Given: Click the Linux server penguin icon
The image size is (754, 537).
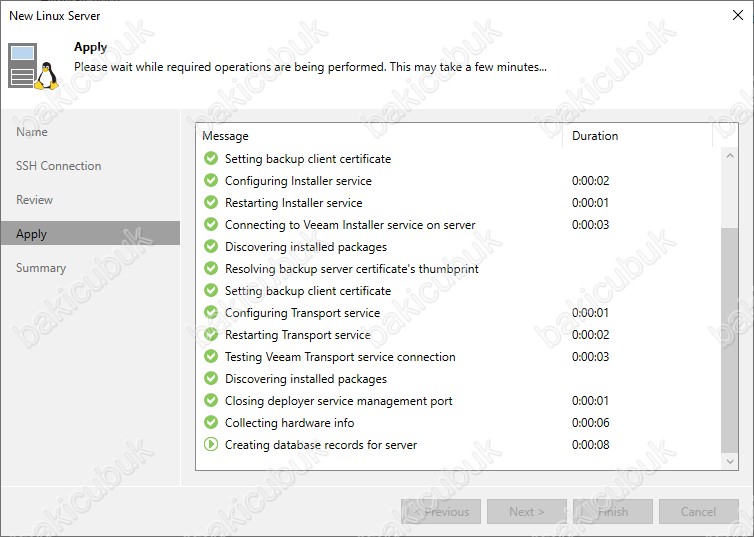Looking at the screenshot, I should coord(33,66).
